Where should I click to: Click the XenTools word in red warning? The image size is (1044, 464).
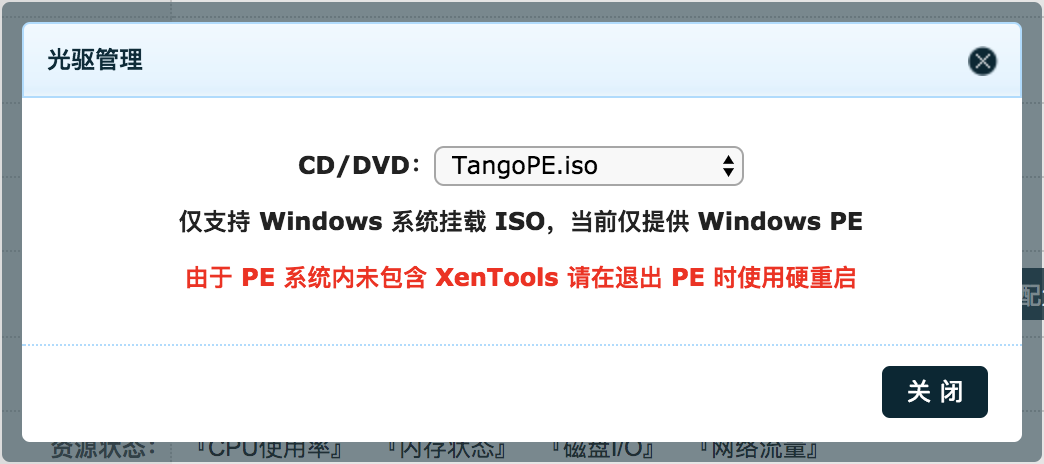click(497, 278)
